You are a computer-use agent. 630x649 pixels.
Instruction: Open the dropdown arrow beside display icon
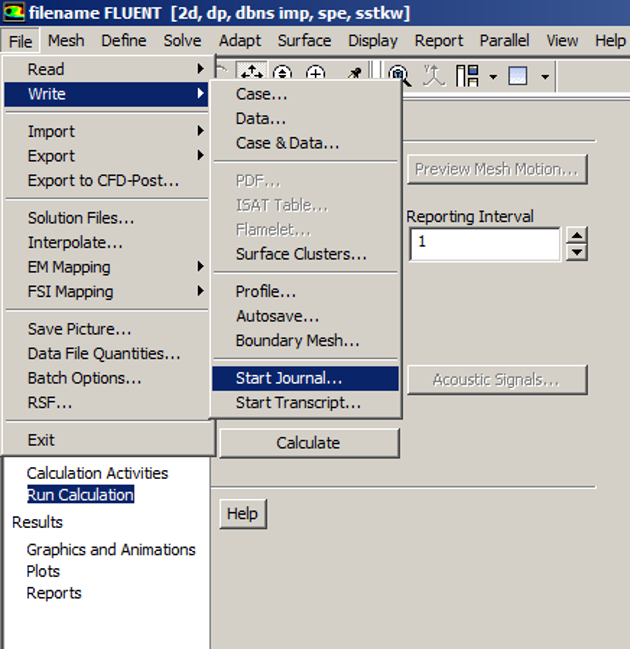(545, 77)
